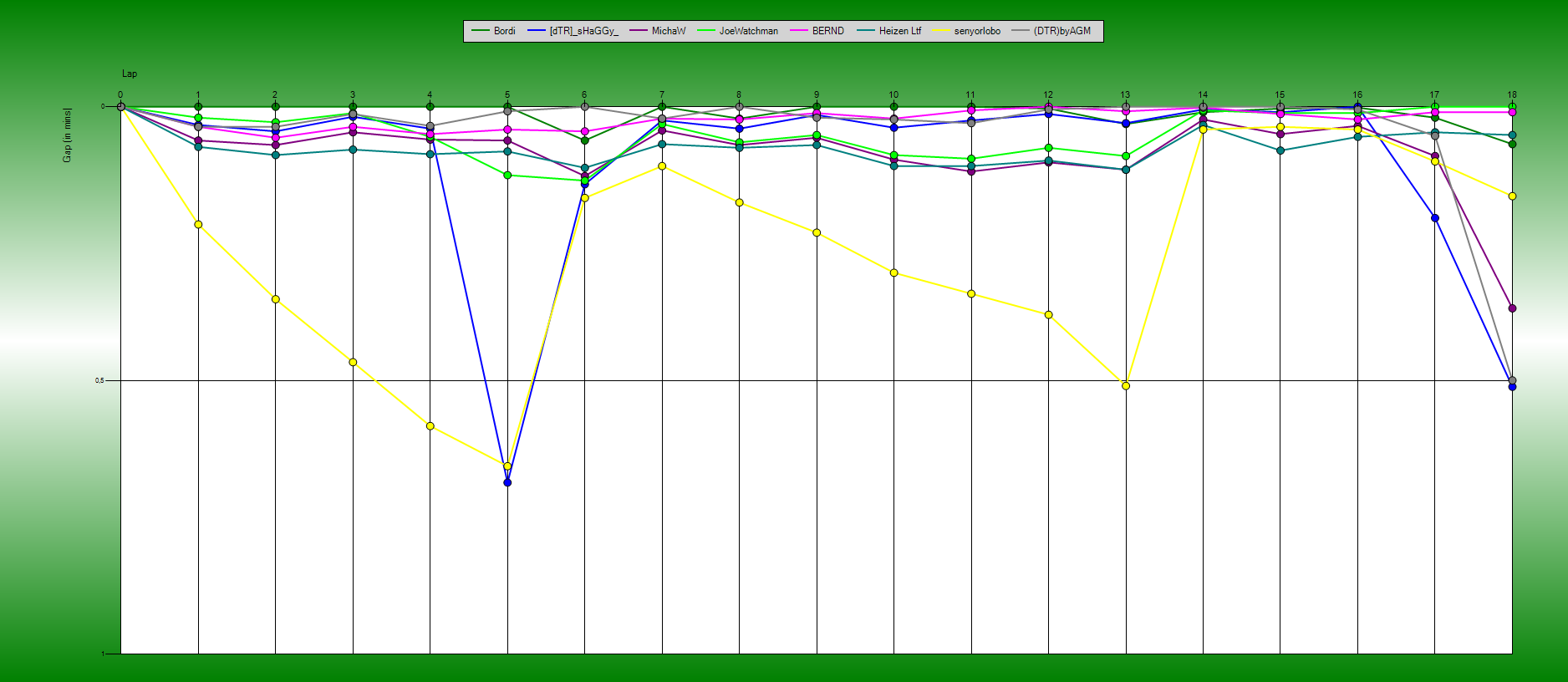Viewport: 1568px width, 682px height.
Task: Click the lap 14 axis label
Action: point(1203,95)
